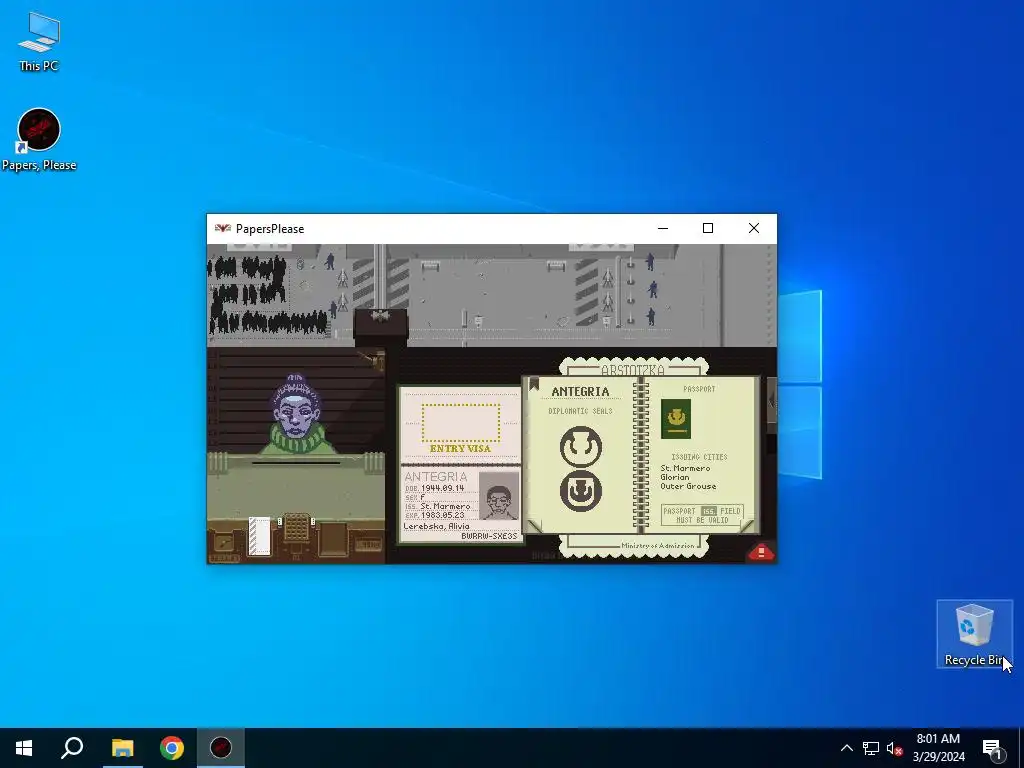1024x768 pixels.
Task: Select issuing city Outer Grouse in rulebook
Action: (688, 487)
